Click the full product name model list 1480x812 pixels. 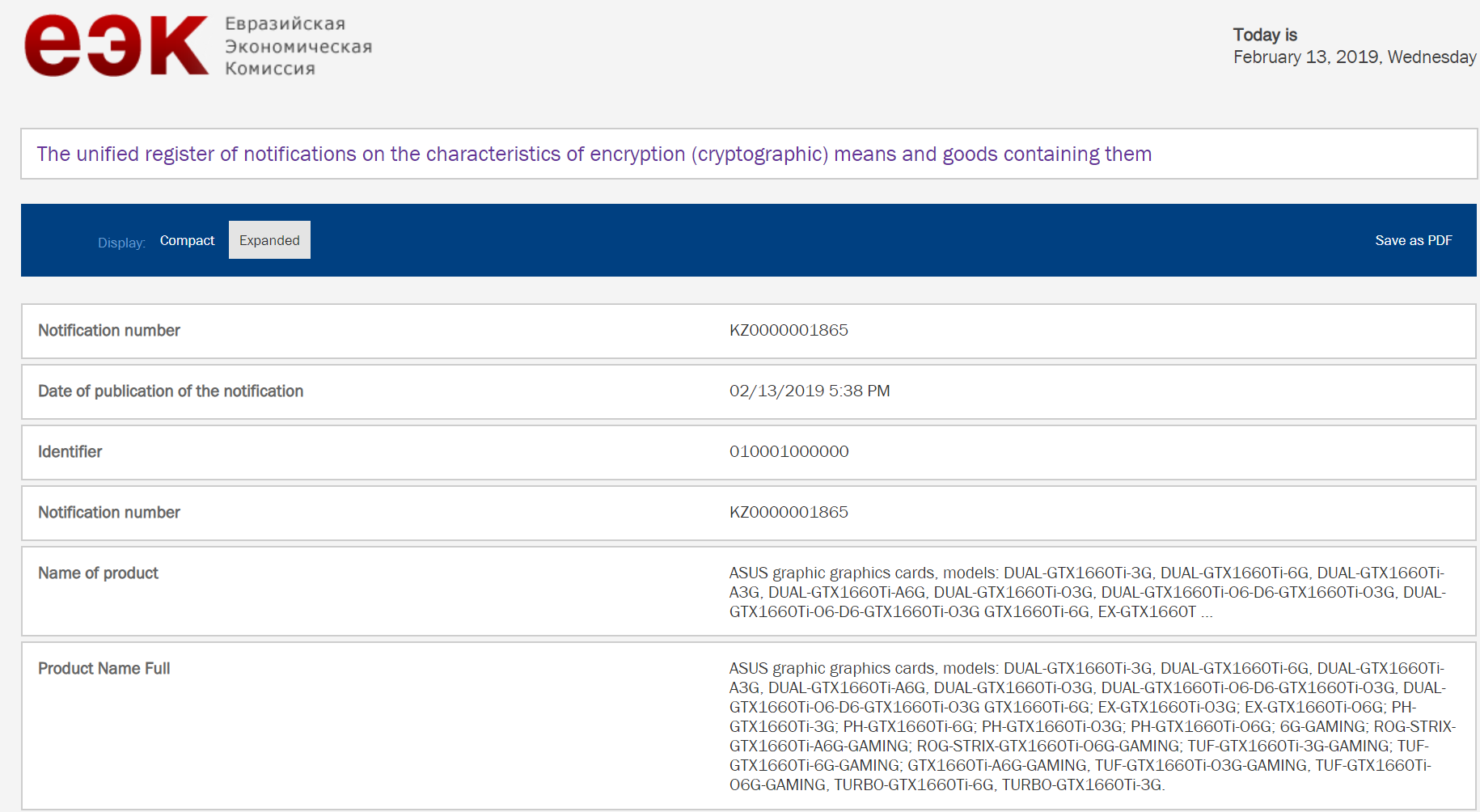pos(1093,726)
